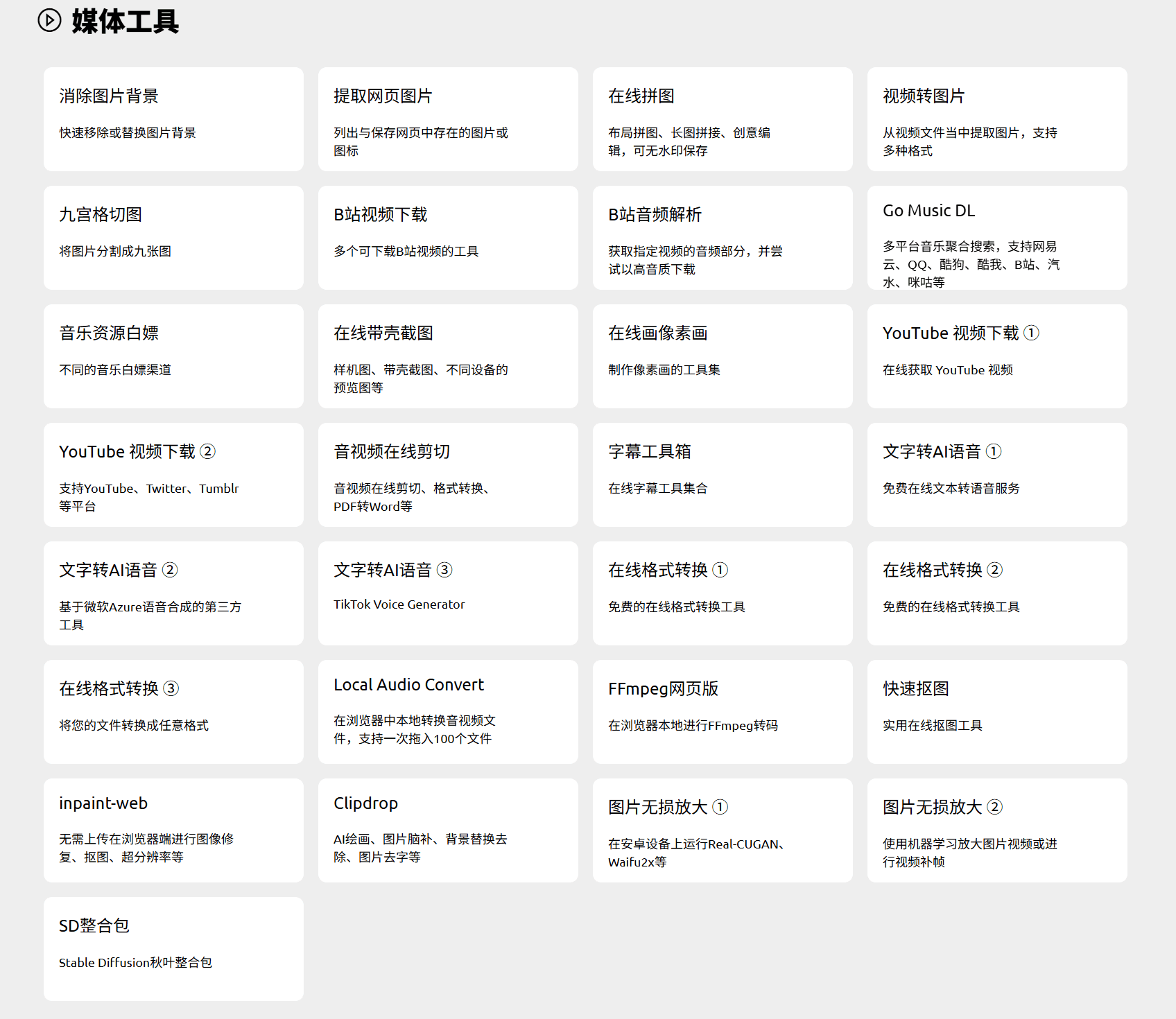Choose the 九宫格切图 tool
The height and width of the screenshot is (1019, 1176).
pos(173,238)
